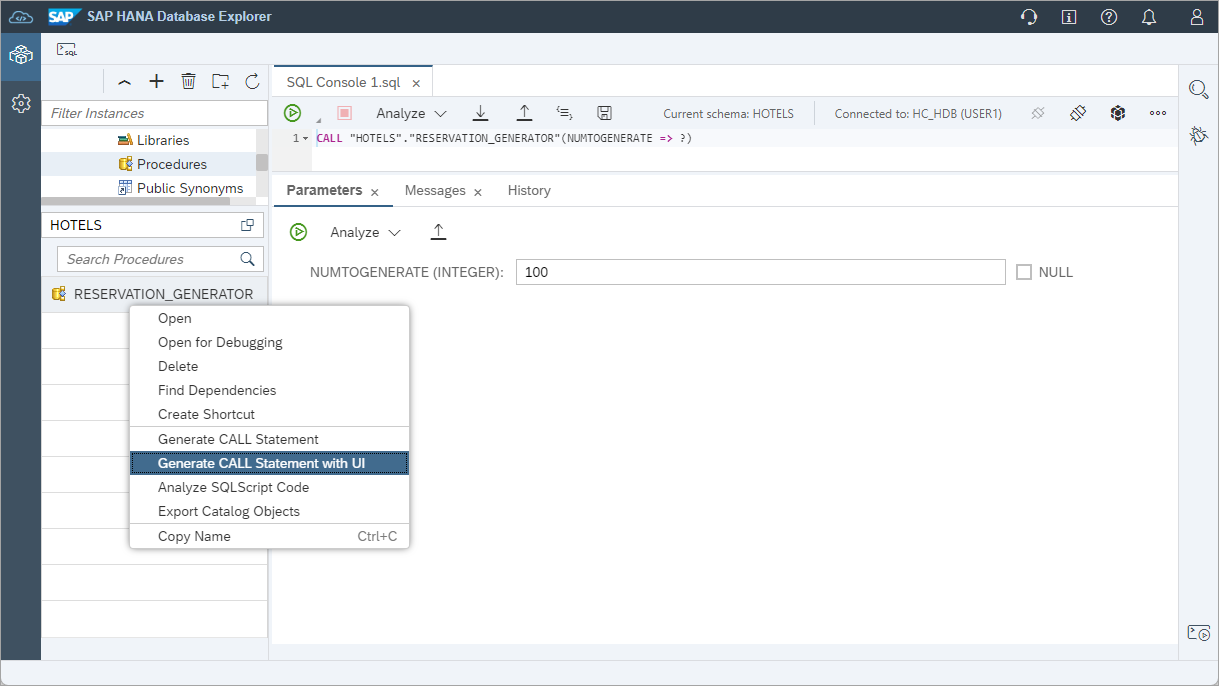Viewport: 1219px width, 686px height.
Task: Open the cloud home icon in the header
Action: pyautogui.click(x=20, y=16)
